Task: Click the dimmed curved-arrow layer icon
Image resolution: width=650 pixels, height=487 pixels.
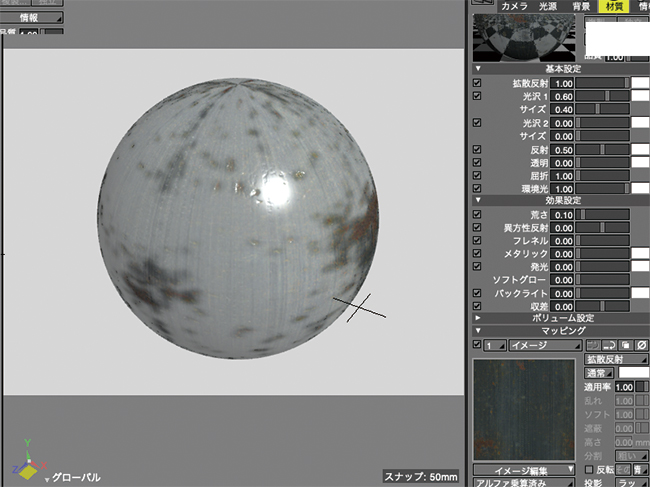Action: [593, 345]
